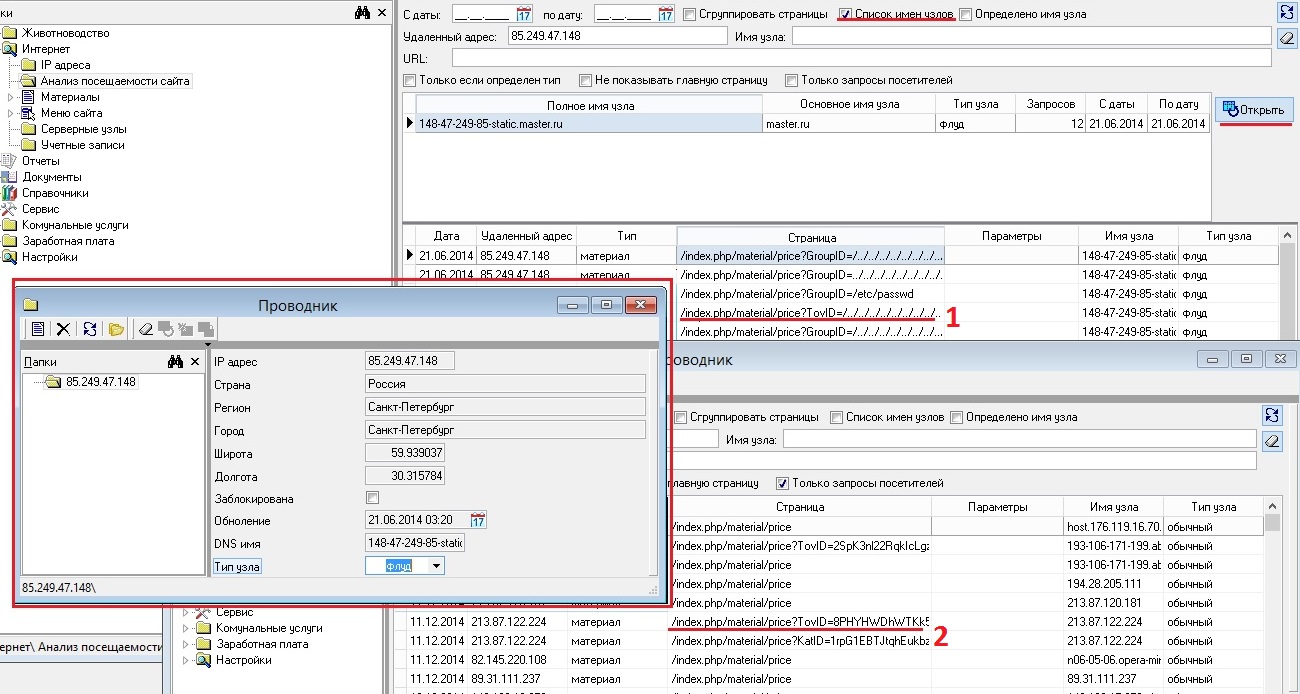Toggle the checked 'Список имен узлов' checkbox

point(846,15)
